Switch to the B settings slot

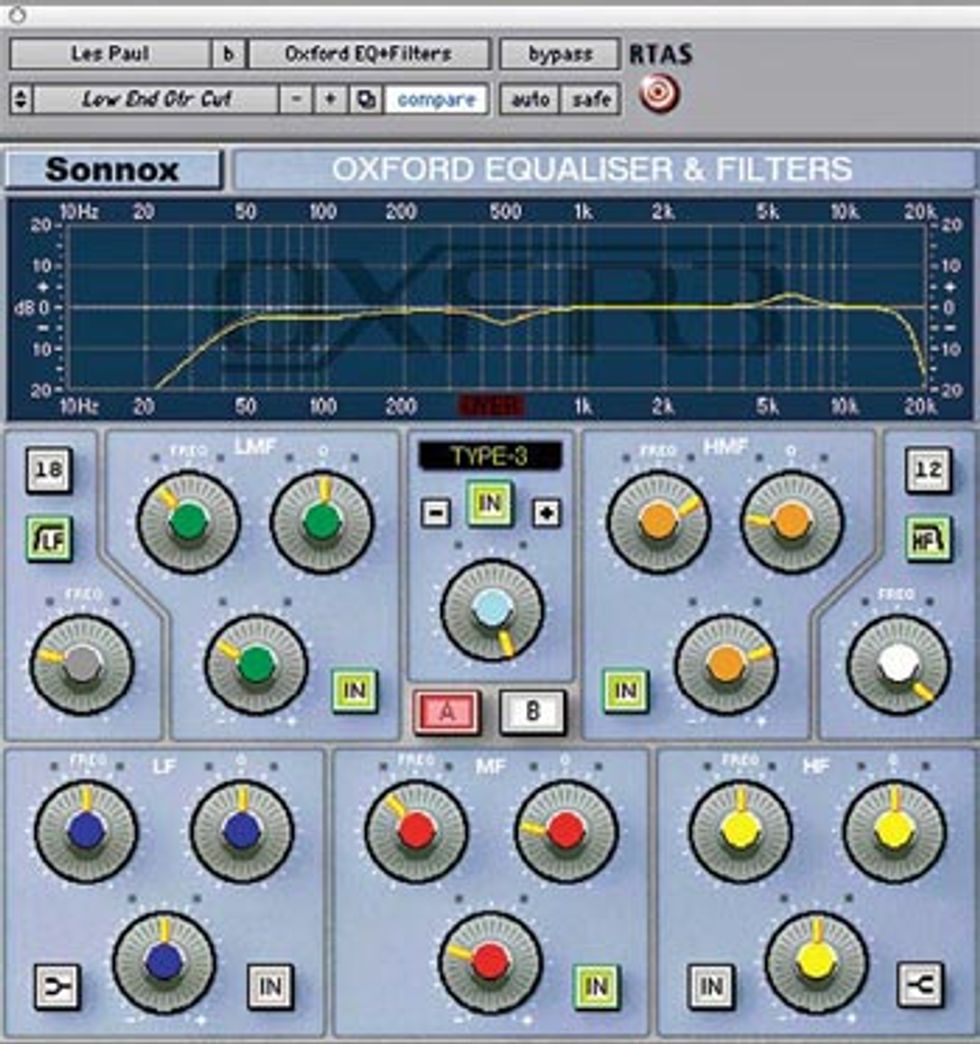pyautogui.click(x=533, y=712)
